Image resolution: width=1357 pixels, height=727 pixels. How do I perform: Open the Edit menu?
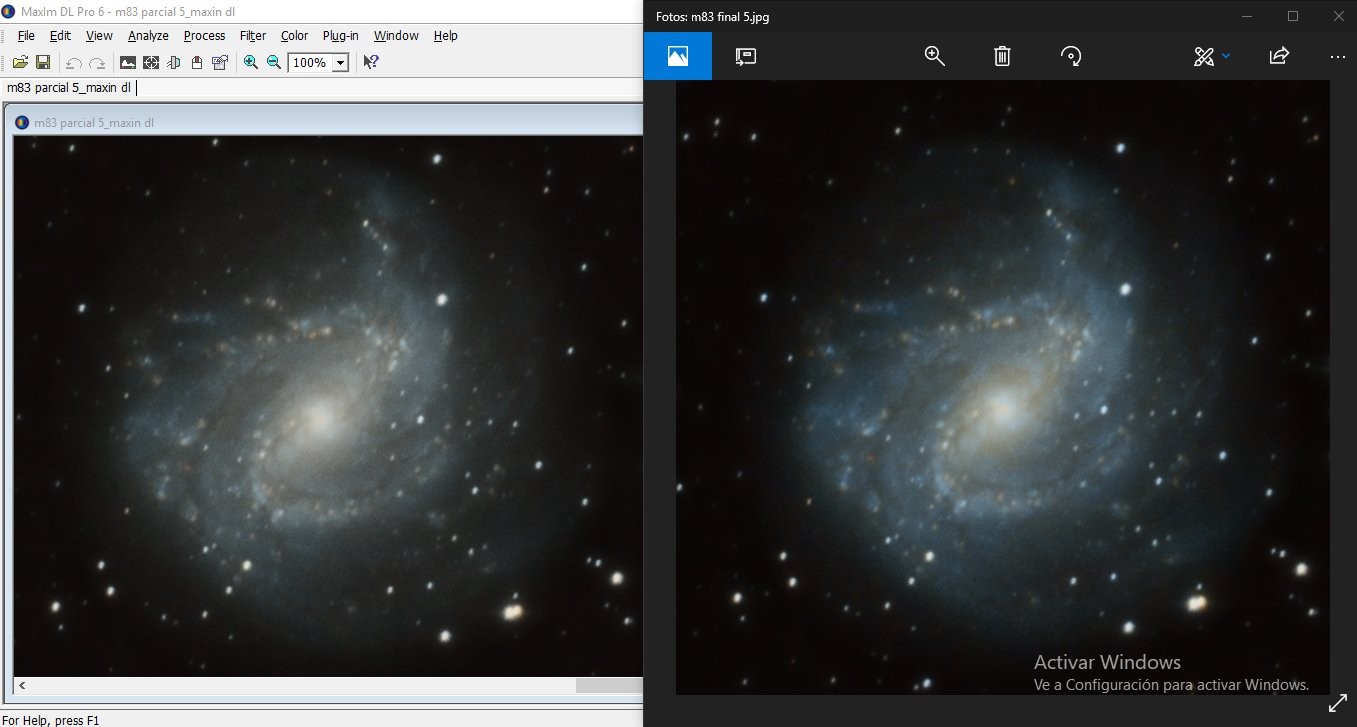(60, 35)
